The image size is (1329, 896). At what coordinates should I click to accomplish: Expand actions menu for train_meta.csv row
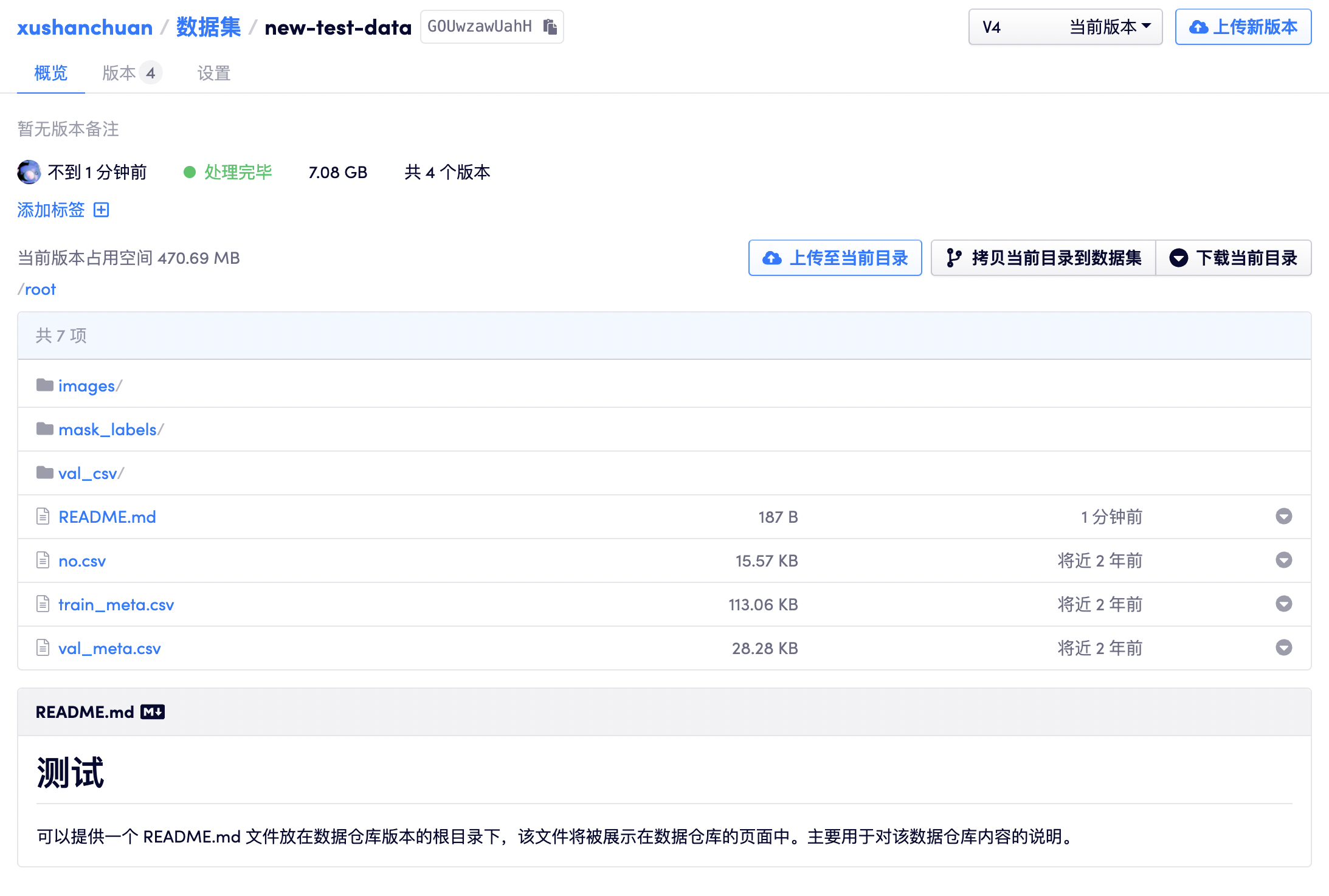(x=1283, y=604)
